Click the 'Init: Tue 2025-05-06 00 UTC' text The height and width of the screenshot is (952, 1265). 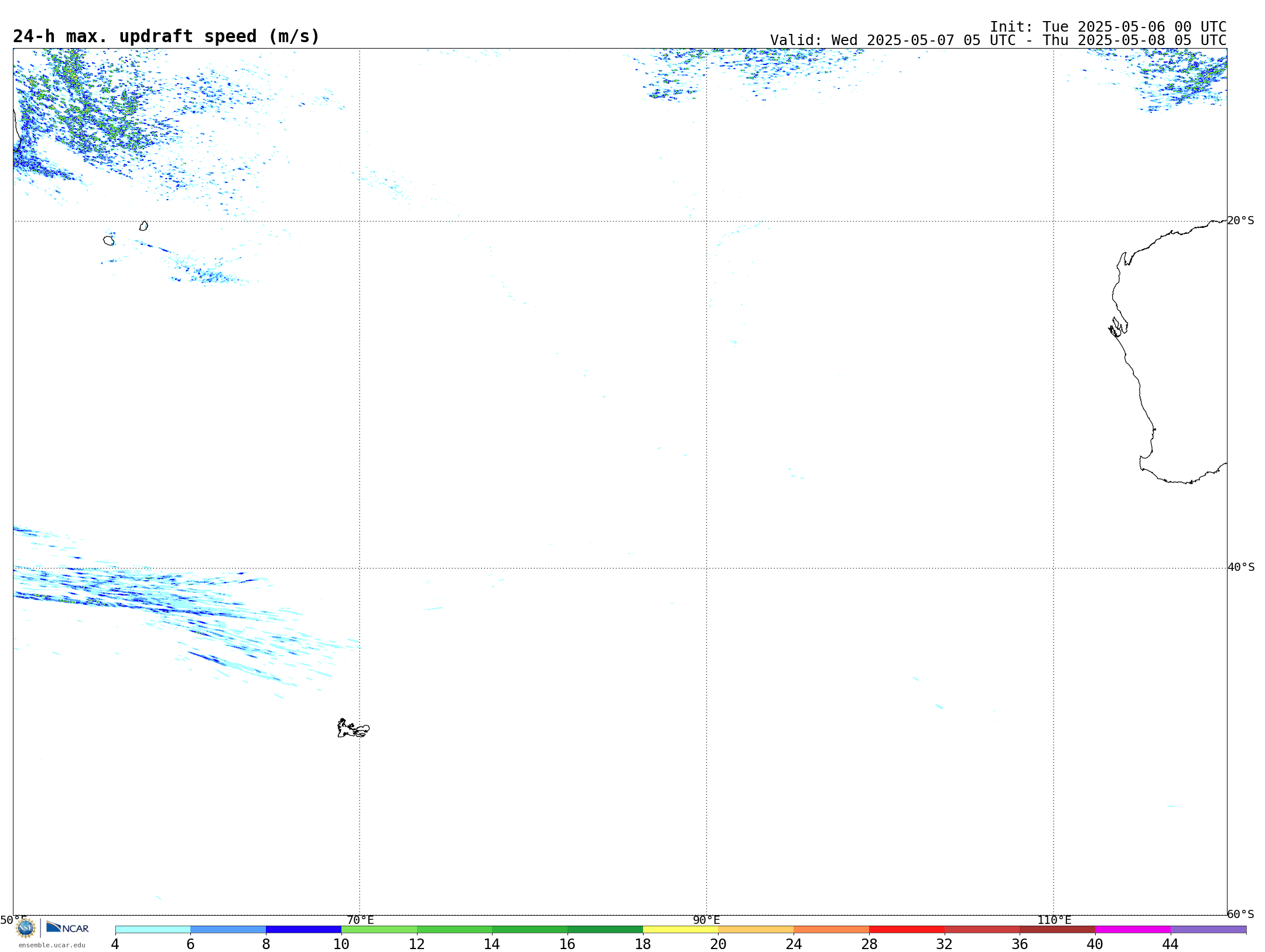1108,27
